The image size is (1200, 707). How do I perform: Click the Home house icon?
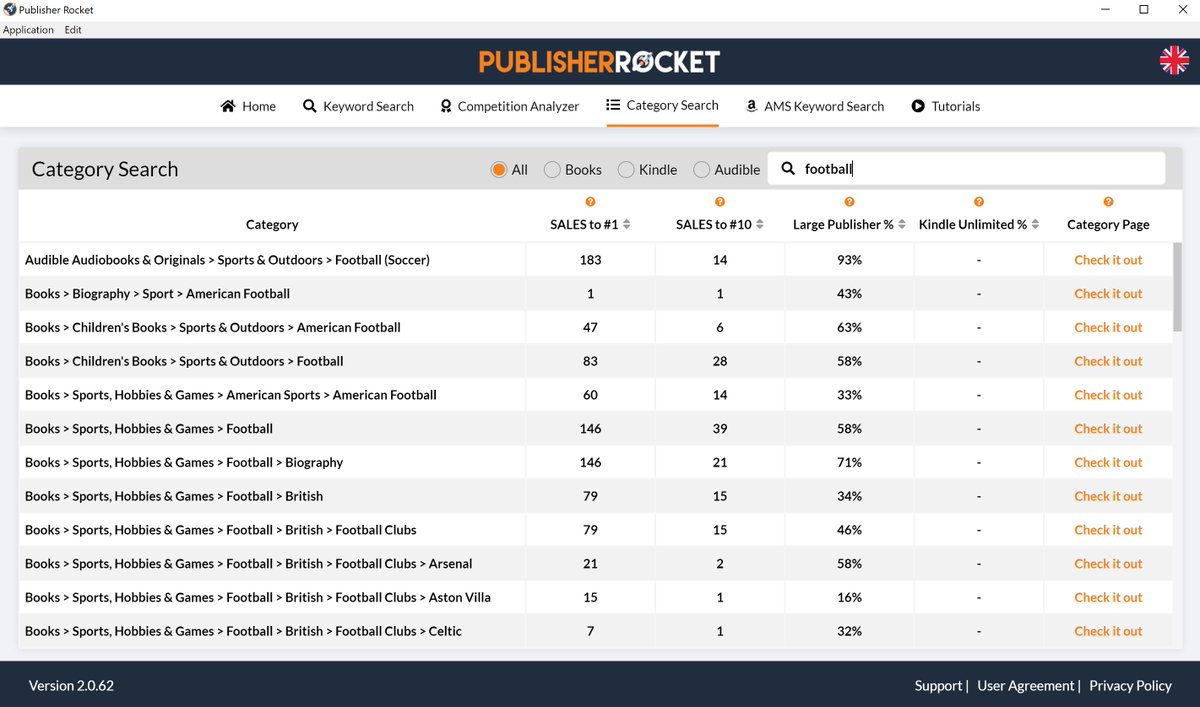228,106
